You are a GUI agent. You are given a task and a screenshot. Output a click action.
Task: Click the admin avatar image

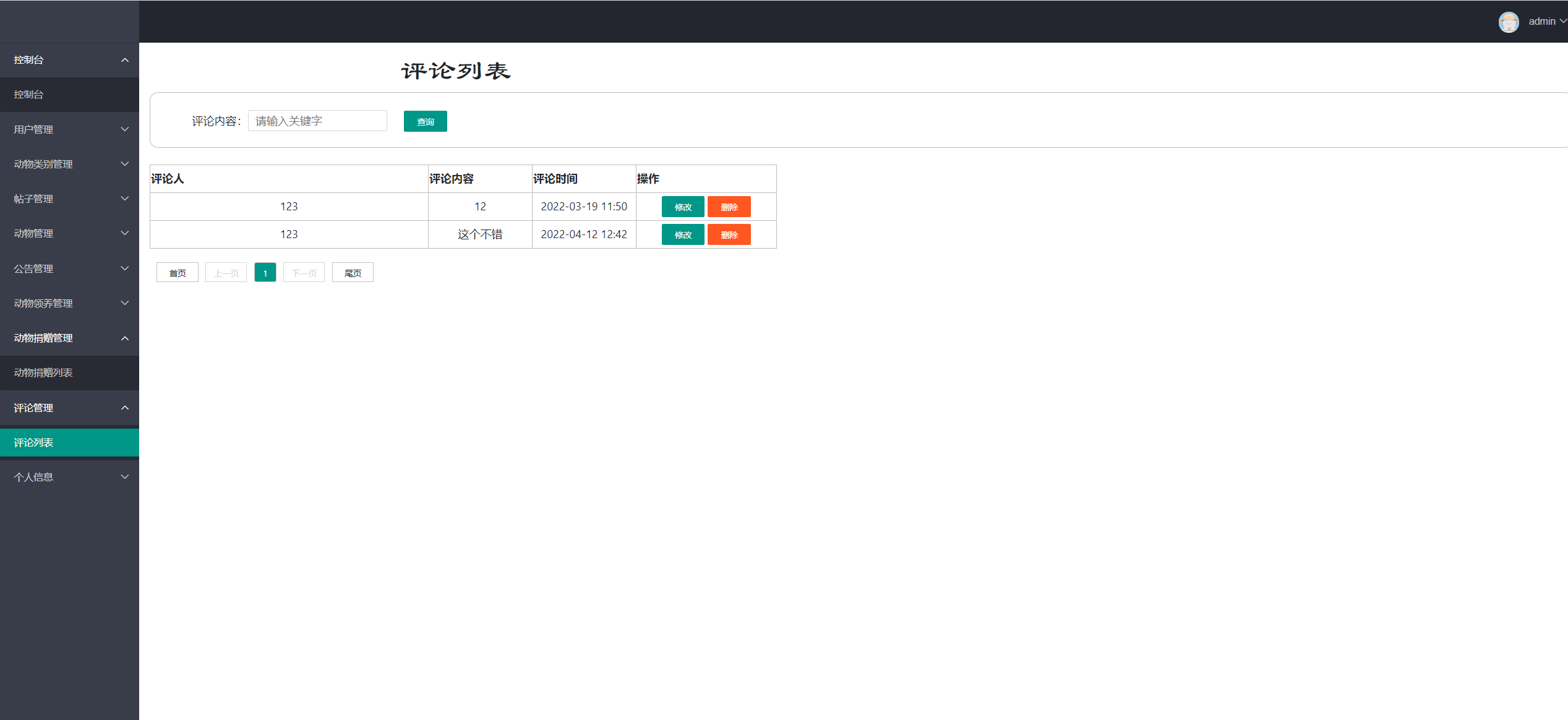tap(1509, 22)
